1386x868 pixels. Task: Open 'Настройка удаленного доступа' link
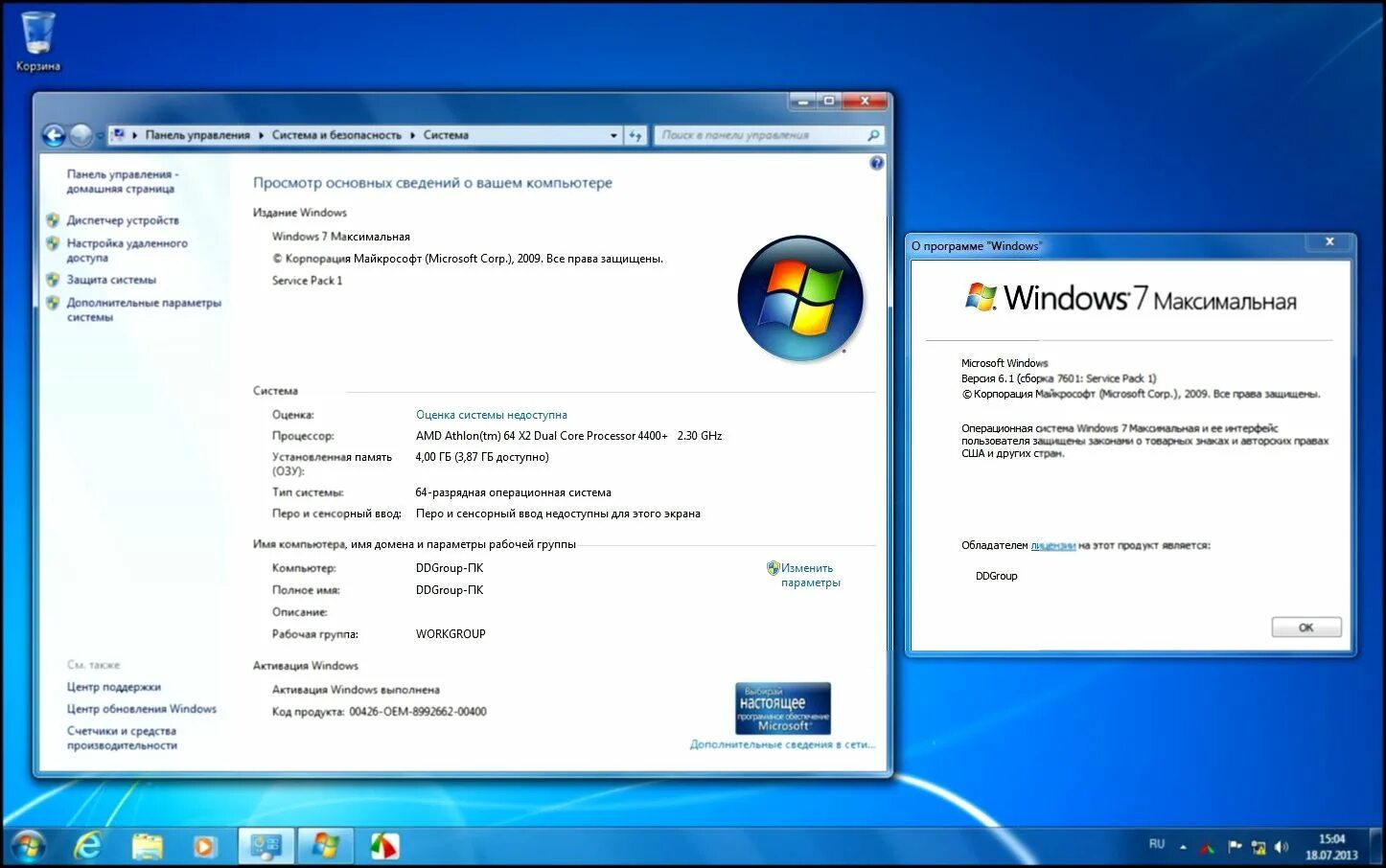(x=127, y=250)
